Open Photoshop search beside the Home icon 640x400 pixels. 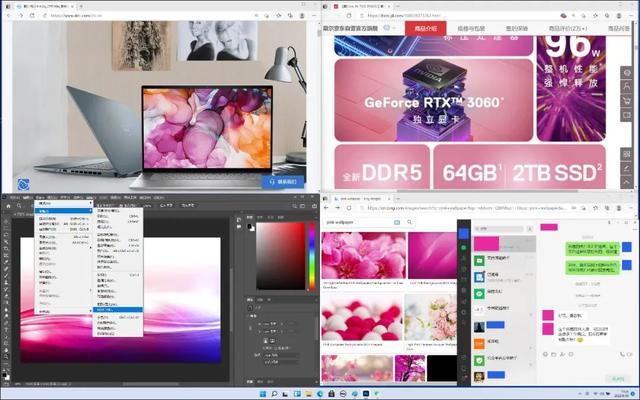[x=19, y=206]
